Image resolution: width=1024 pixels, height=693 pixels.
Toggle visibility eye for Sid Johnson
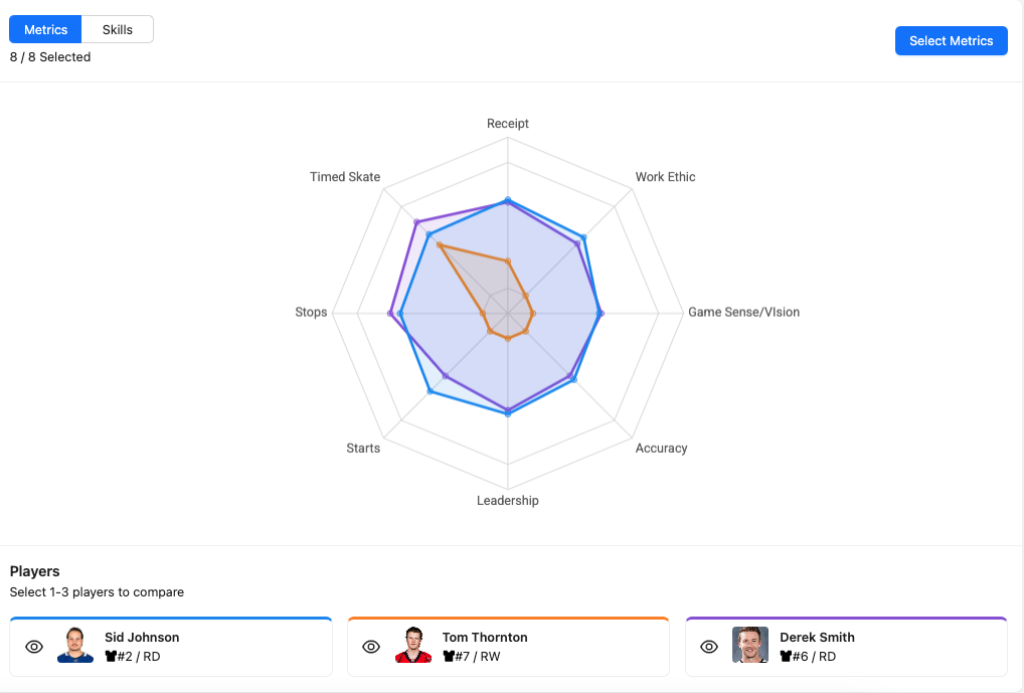34,647
